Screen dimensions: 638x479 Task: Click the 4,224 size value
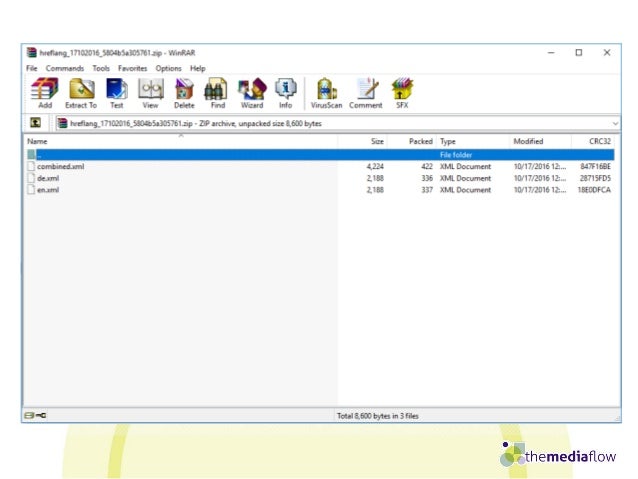coord(375,166)
